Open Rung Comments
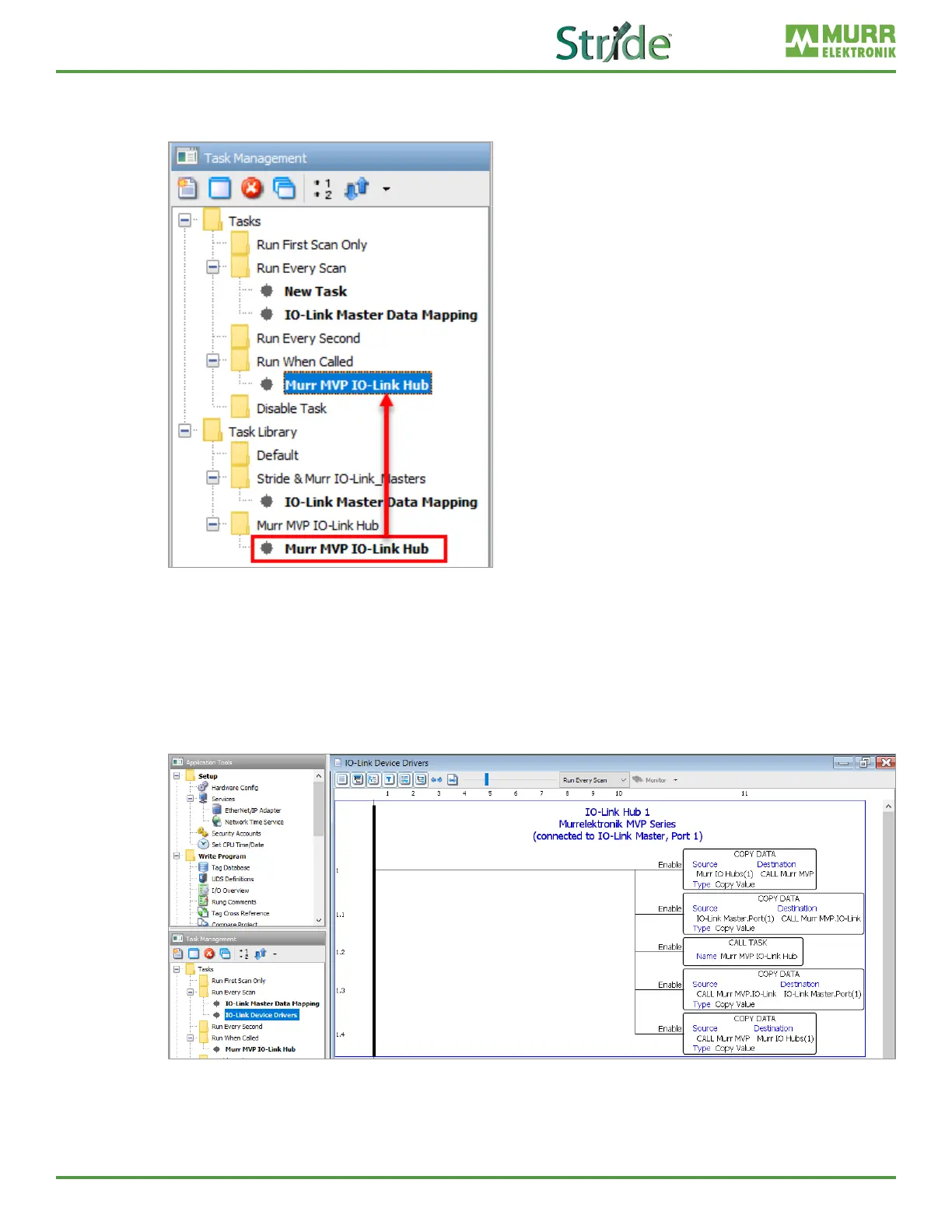Image resolution: width=952 pixels, height=1232 pixels. click(x=233, y=902)
